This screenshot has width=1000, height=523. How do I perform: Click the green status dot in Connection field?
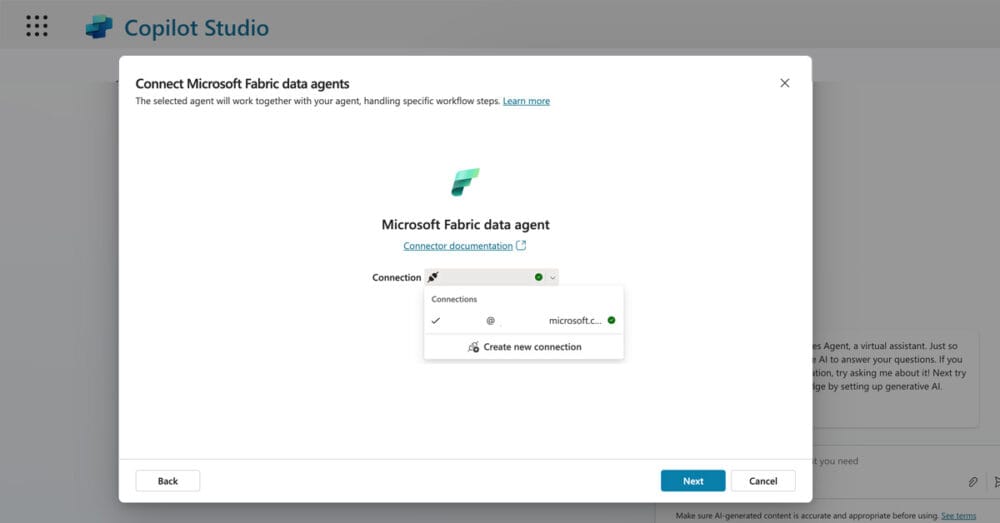click(539, 277)
